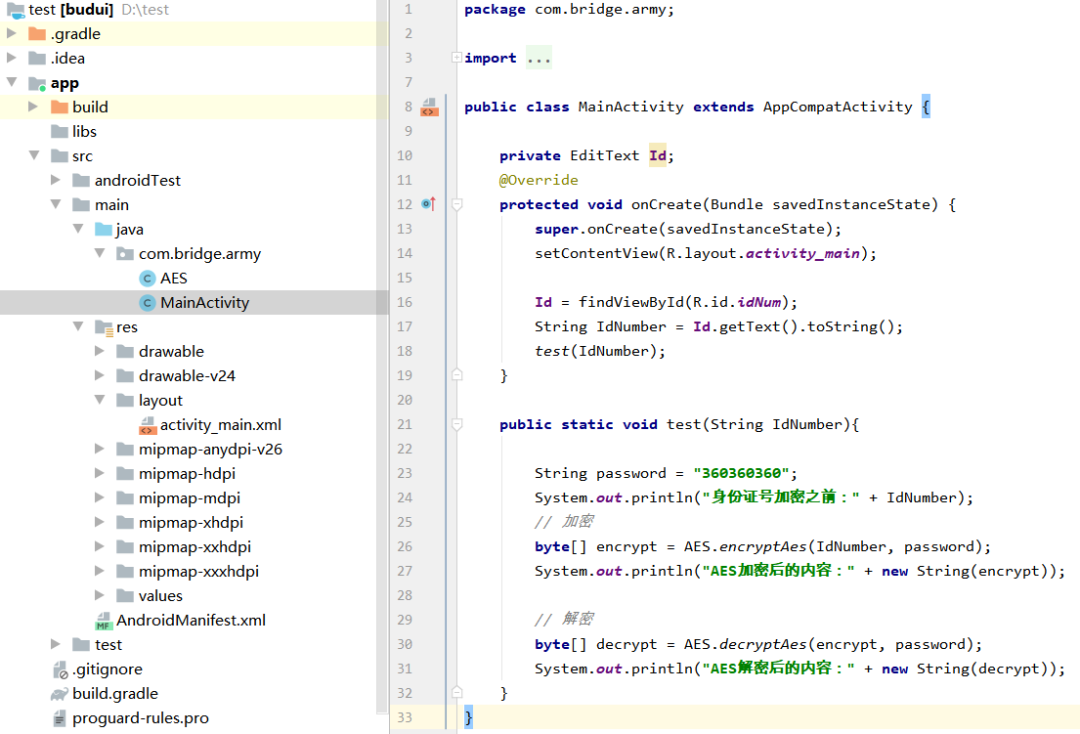Fold the test method at line 21
Screen dimensions: 1080x734
(457, 424)
